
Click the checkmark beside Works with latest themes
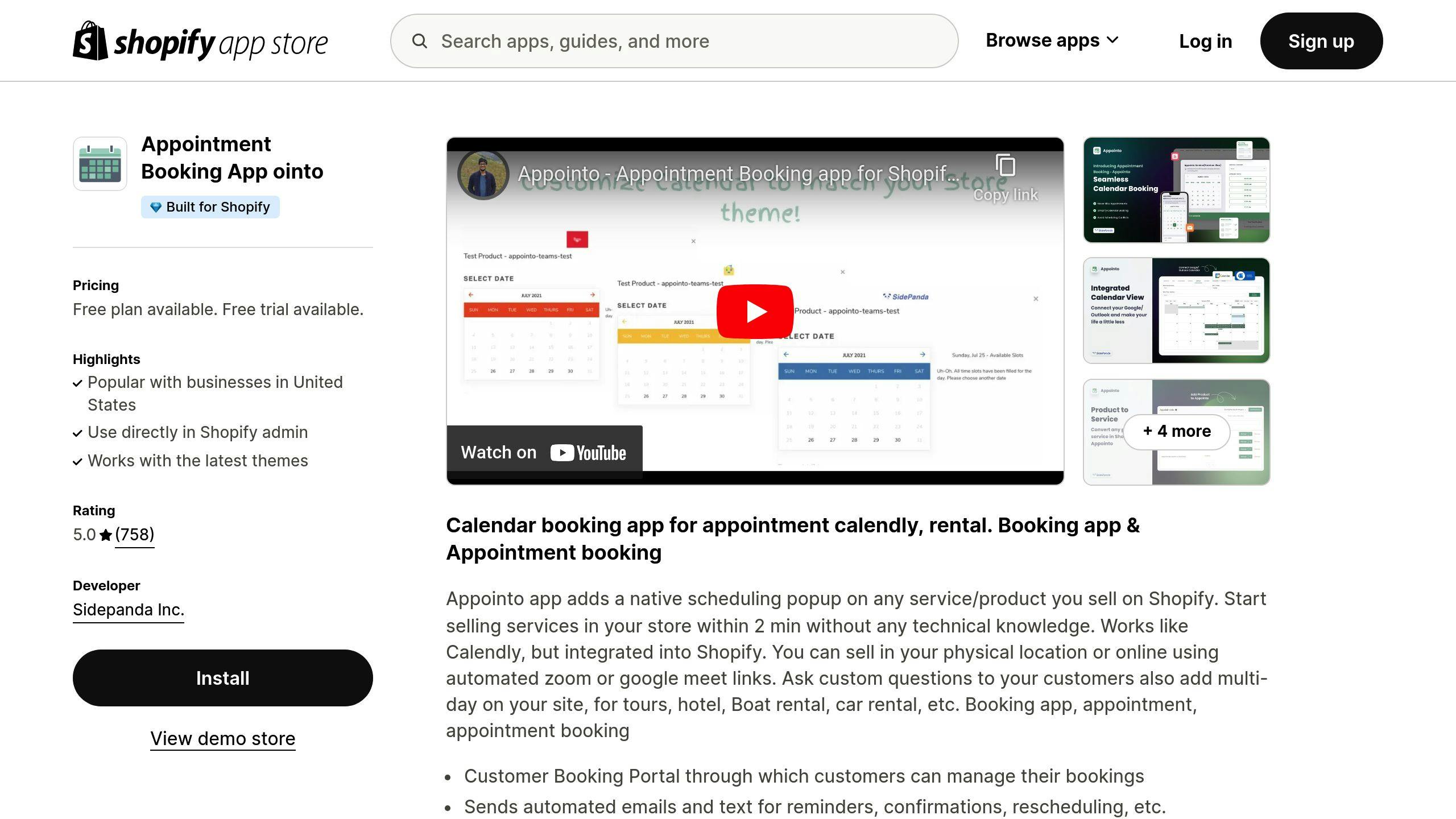[78, 462]
